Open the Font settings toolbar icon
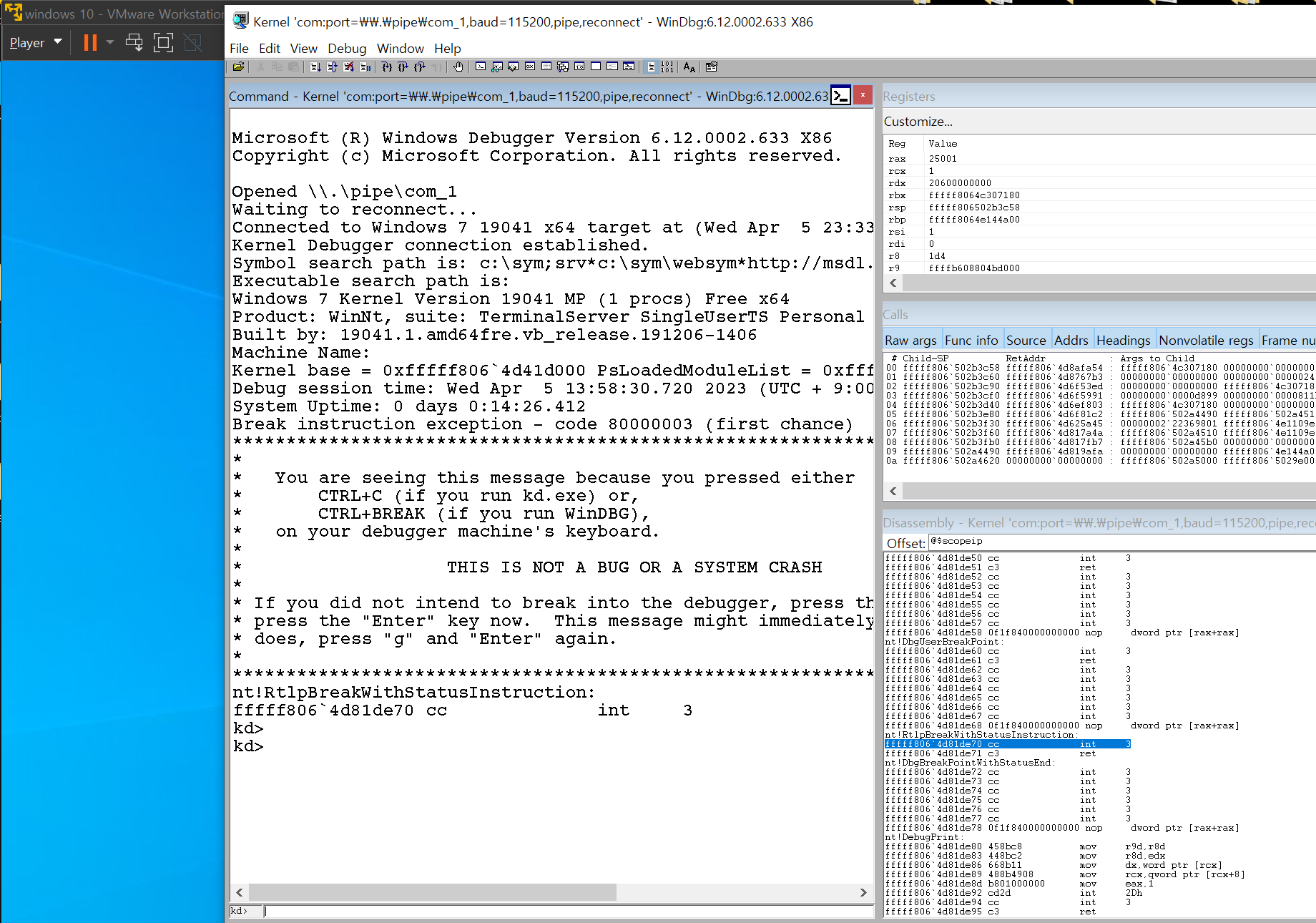Screen dimensions: 1316x923 689,67
